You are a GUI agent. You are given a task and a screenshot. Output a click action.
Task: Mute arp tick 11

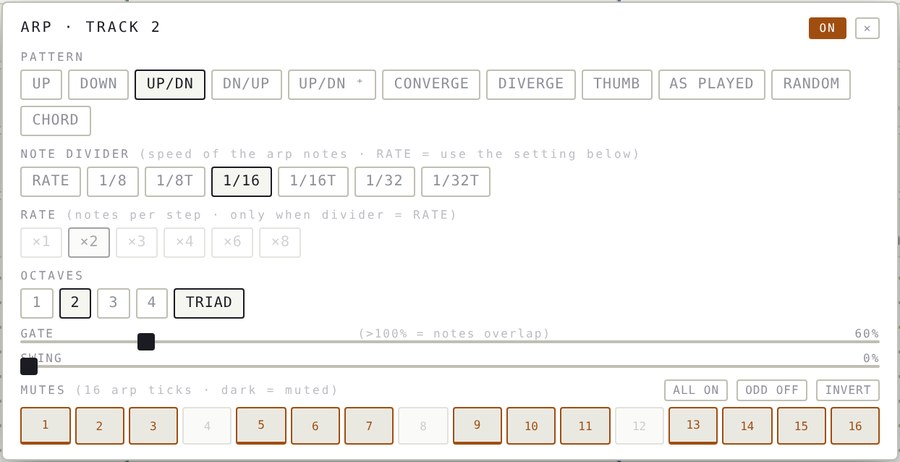click(585, 426)
